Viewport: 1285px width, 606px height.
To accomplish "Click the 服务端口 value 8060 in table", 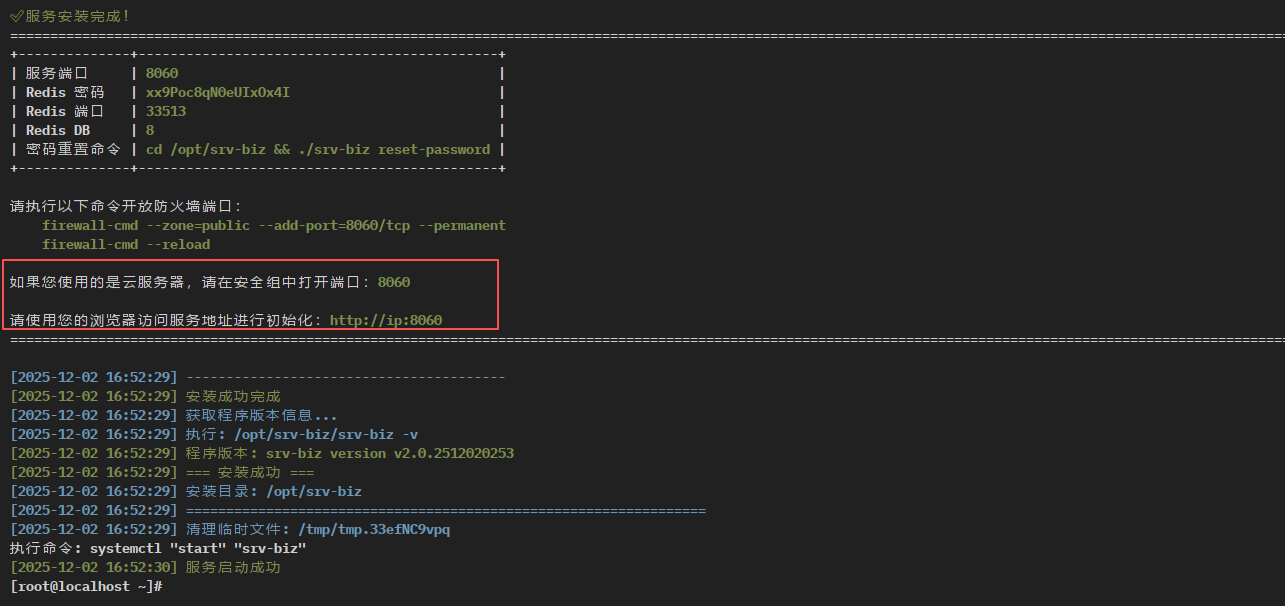I will coord(162,74).
